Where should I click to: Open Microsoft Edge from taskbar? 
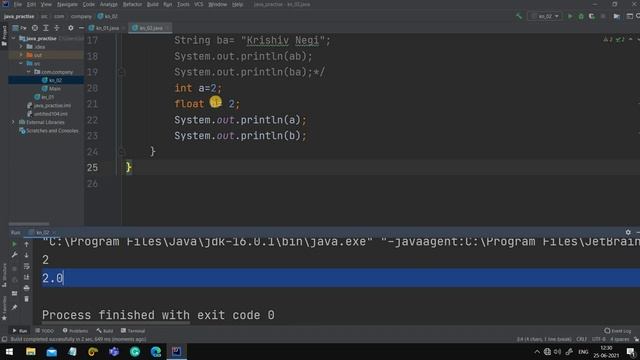pos(156,351)
